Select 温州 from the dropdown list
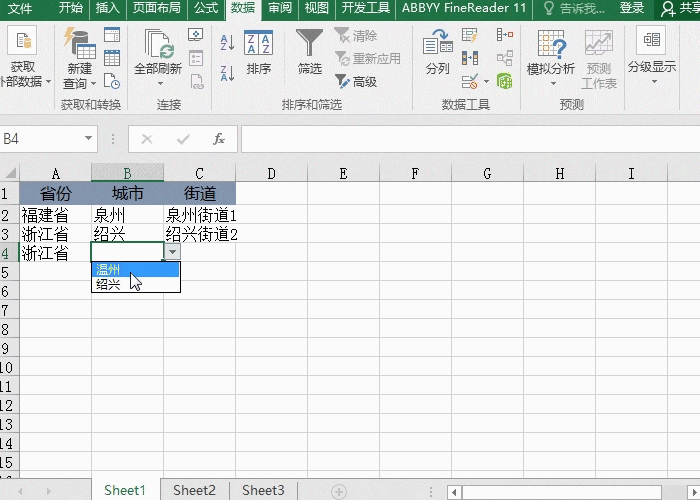Image resolution: width=700 pixels, height=500 pixels. [x=135, y=270]
